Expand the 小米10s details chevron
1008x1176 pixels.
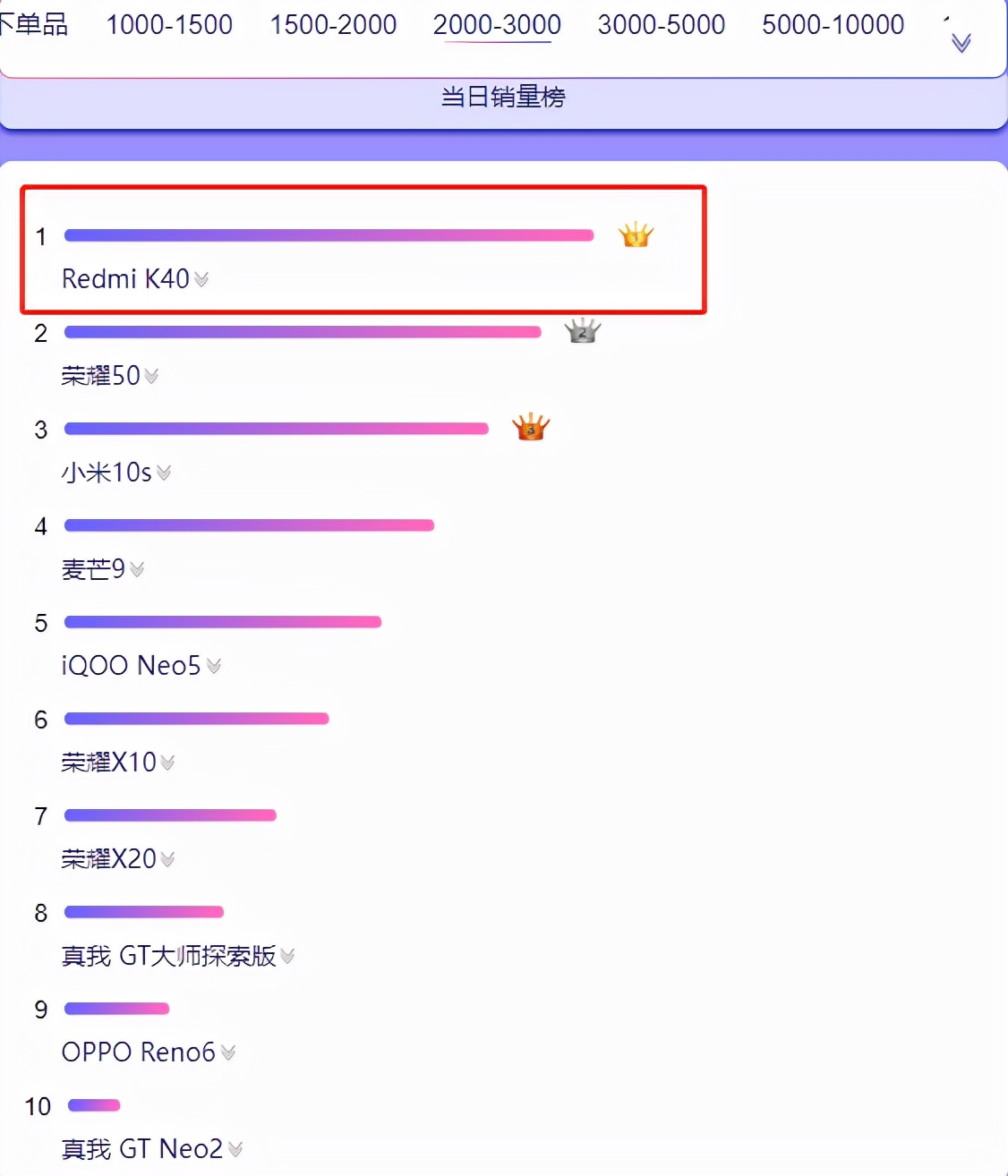point(164,473)
